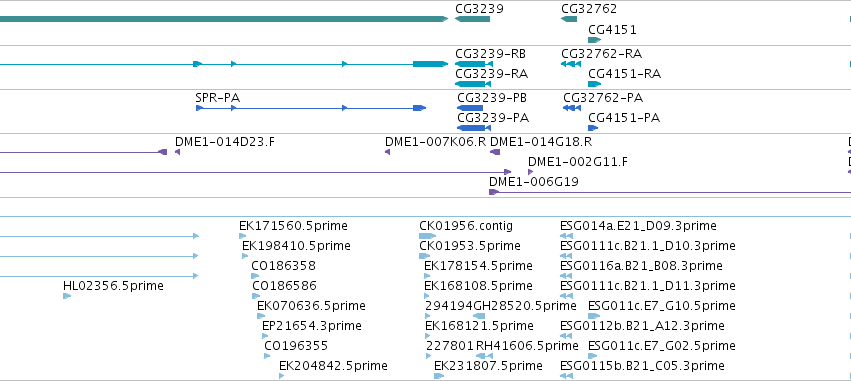Click the CG3239-PA protein bar
The image size is (851, 381).
point(474,128)
